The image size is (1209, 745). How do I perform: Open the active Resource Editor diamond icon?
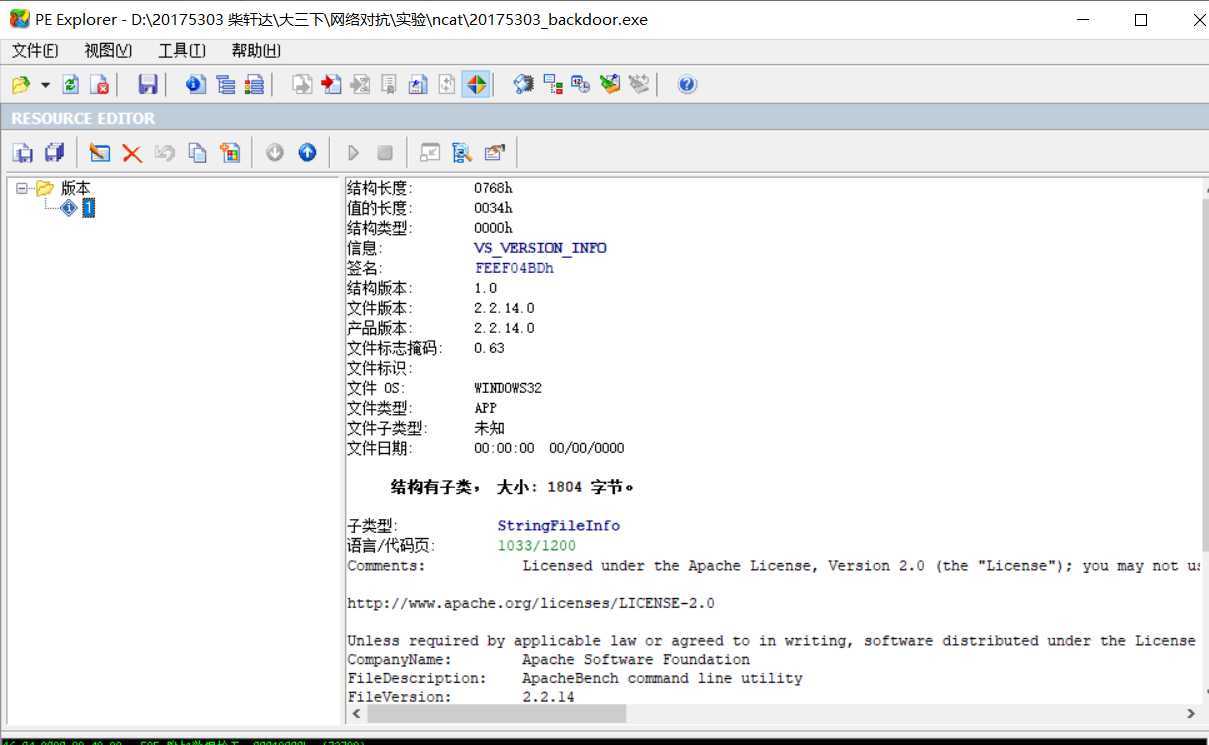[x=476, y=85]
